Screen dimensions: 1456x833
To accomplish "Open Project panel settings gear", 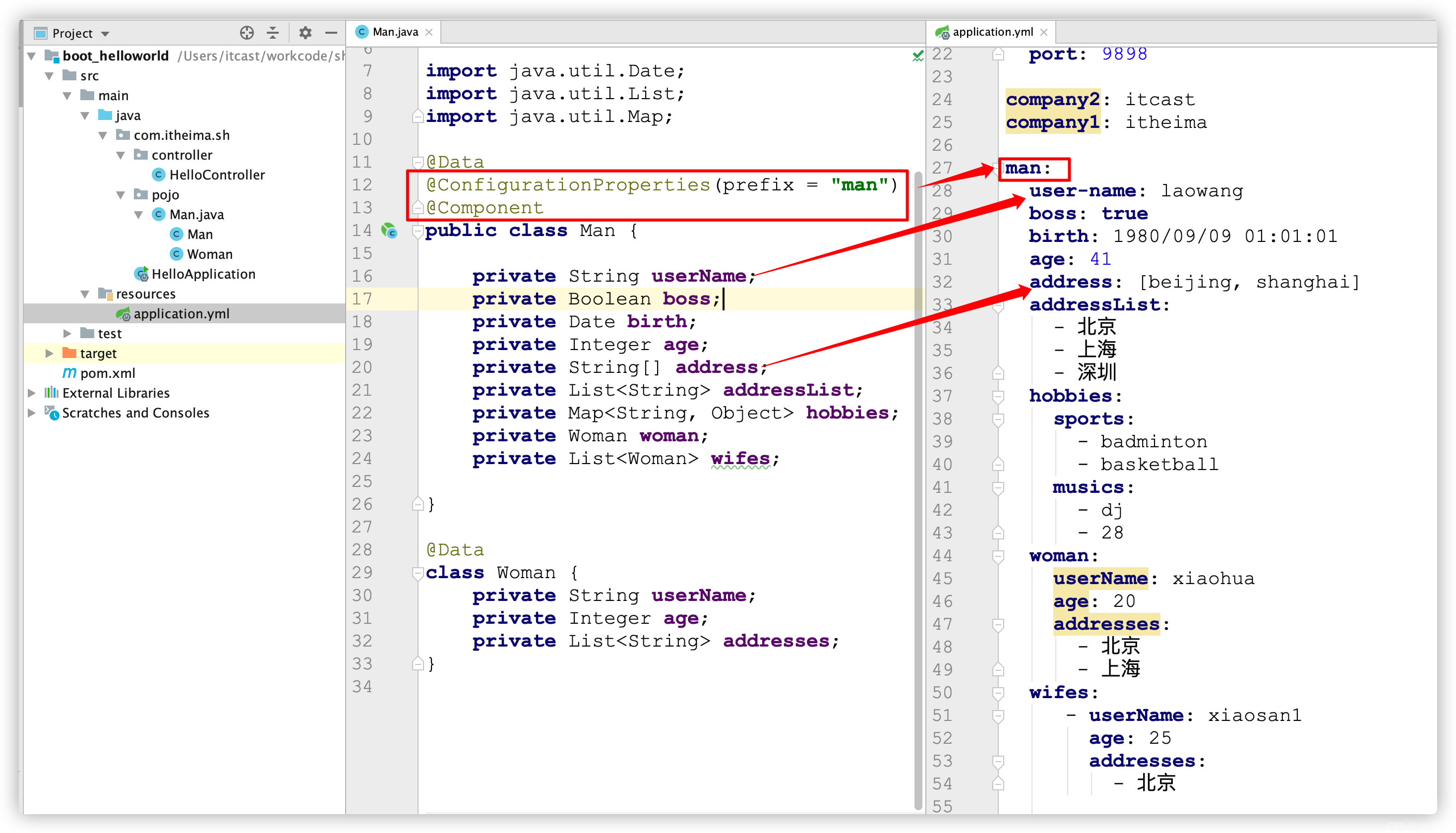I will point(305,33).
